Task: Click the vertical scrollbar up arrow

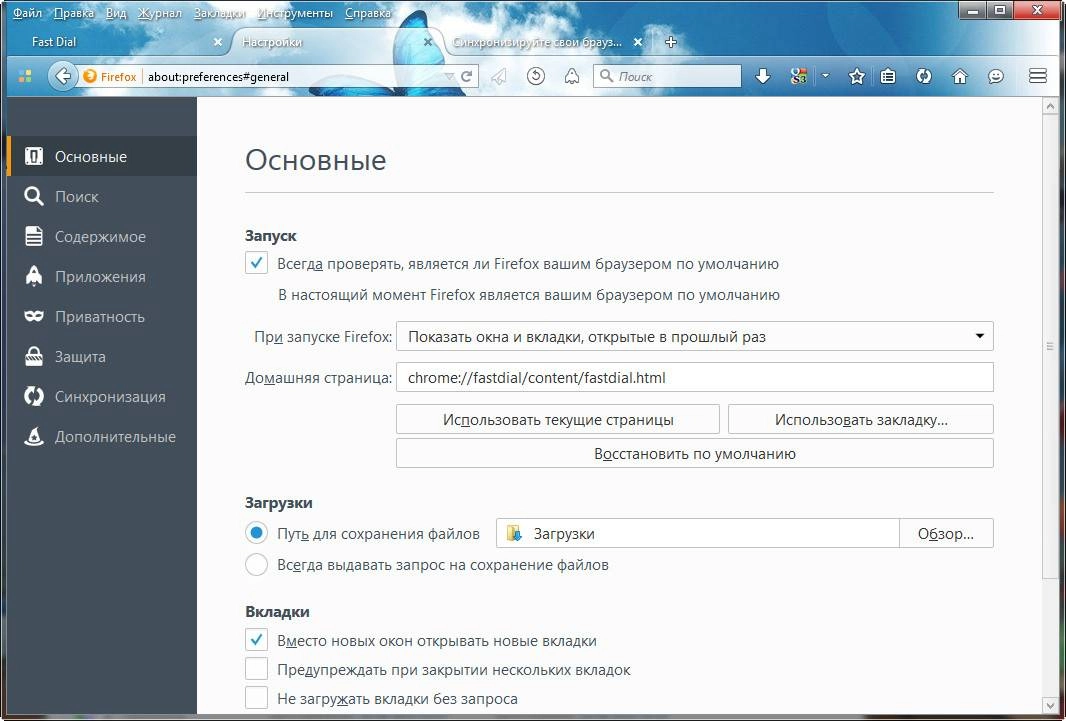Action: click(x=1050, y=107)
